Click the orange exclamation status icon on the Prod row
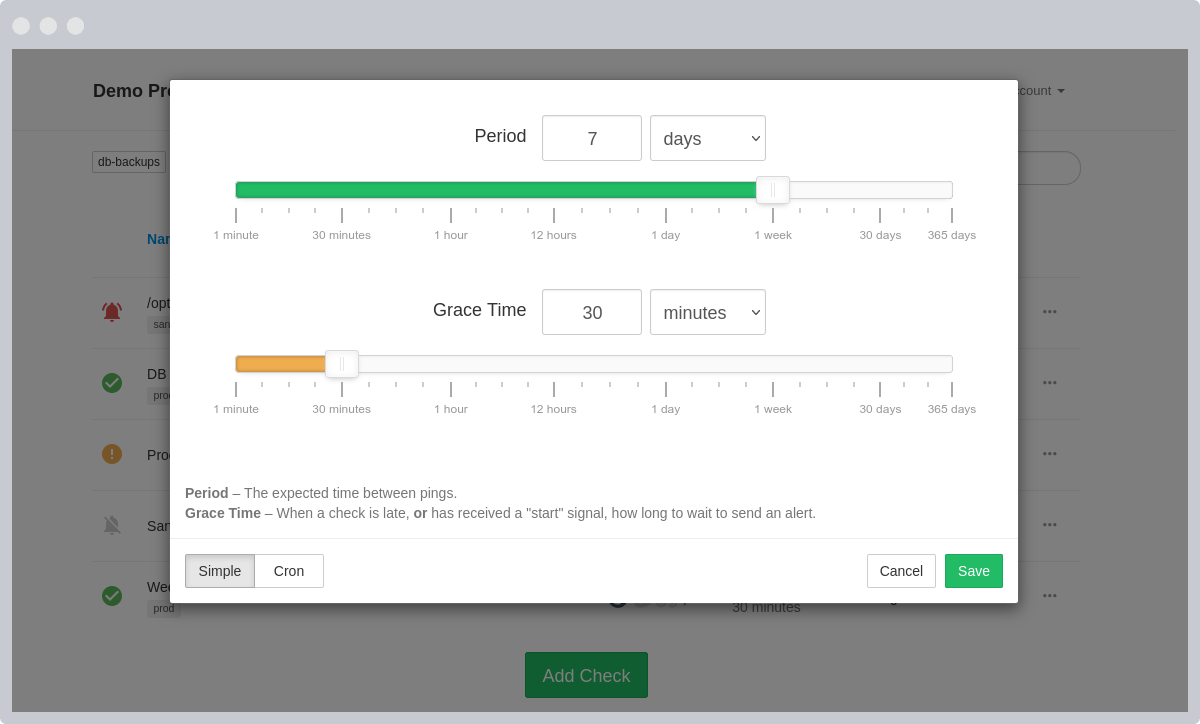 click(x=111, y=453)
